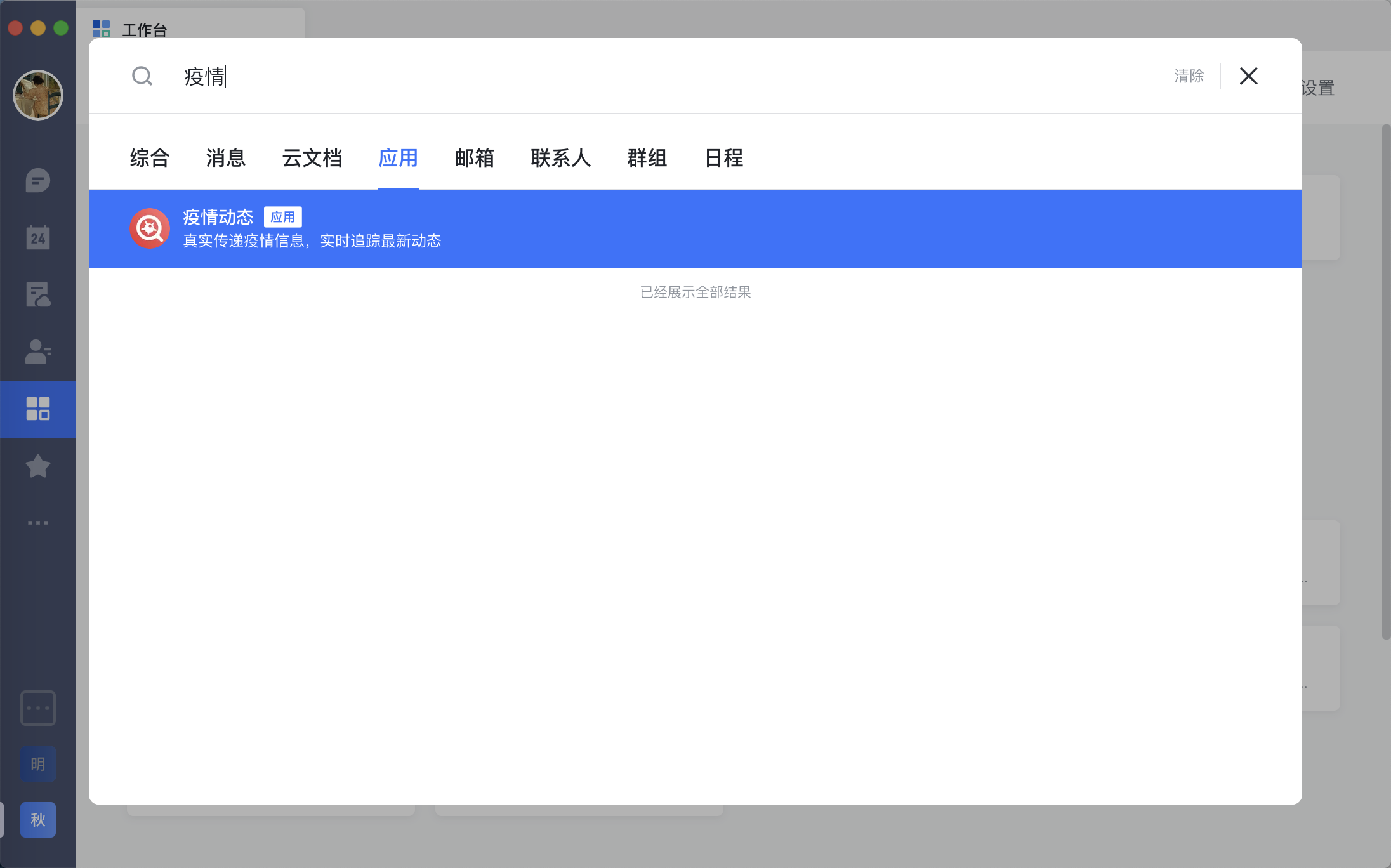Screen dimensions: 1391x868
Task: Open the contacts sidebar icon
Action: click(x=38, y=352)
